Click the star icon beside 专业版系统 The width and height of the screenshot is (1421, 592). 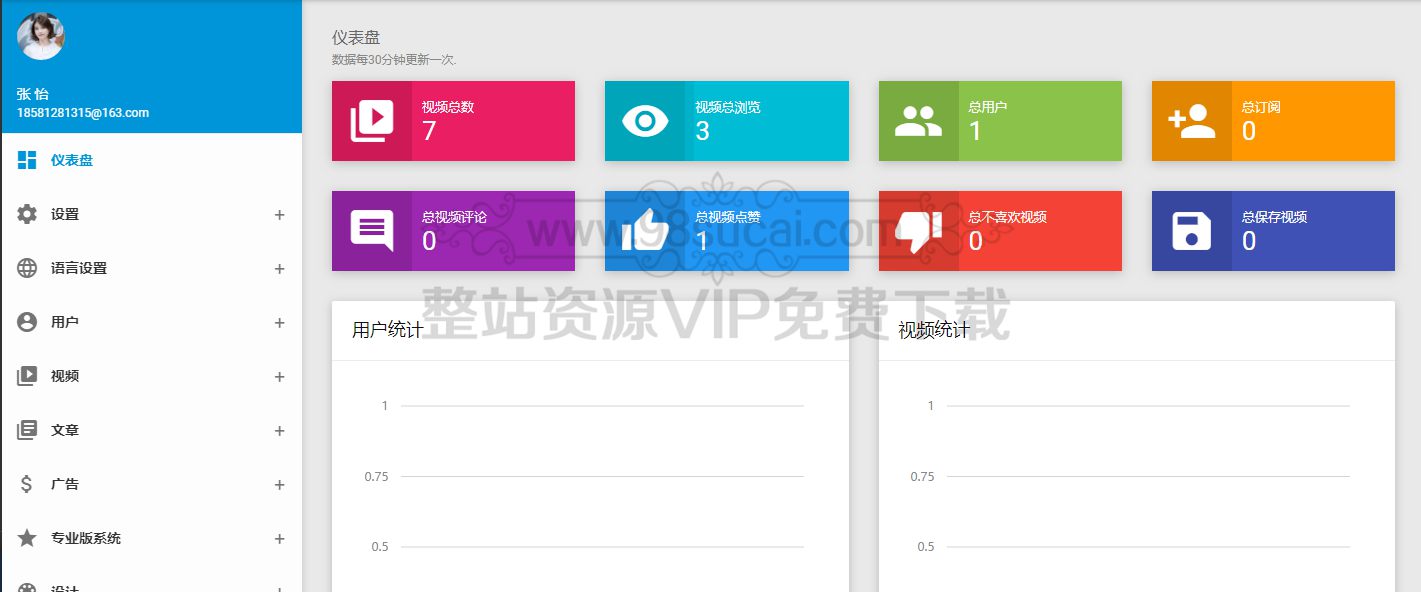pos(27,537)
